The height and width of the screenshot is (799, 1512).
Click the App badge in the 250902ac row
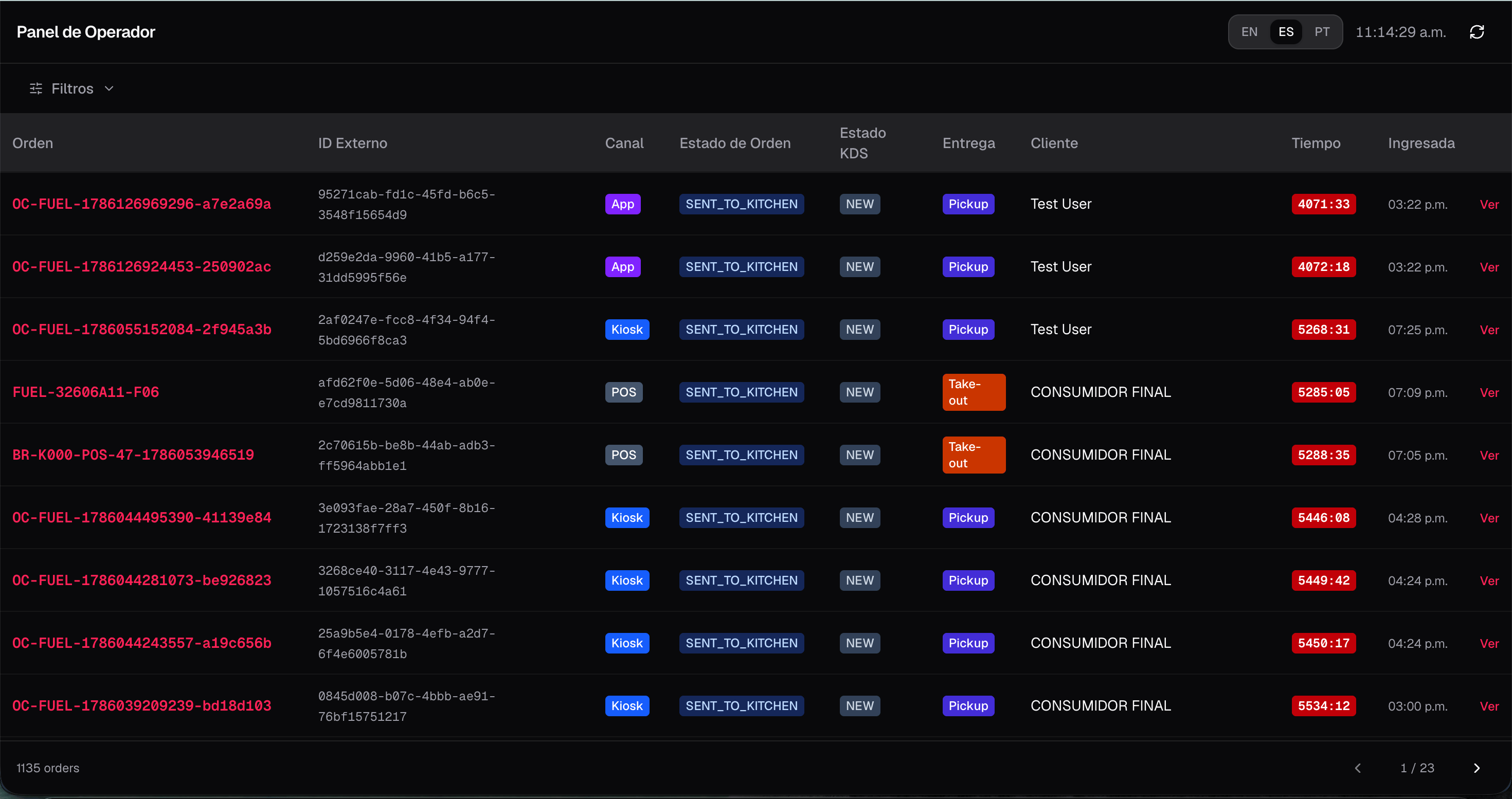click(623, 267)
